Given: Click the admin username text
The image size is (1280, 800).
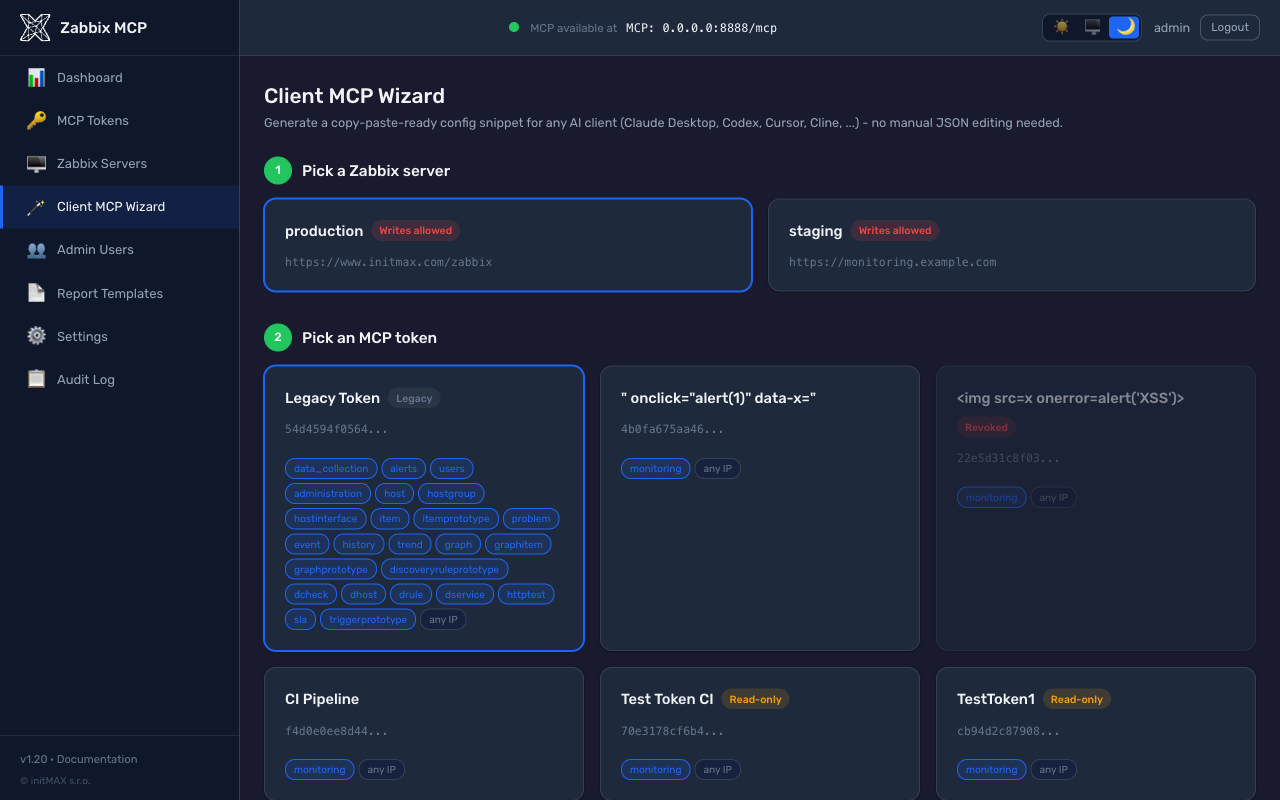Looking at the screenshot, I should [1172, 27].
